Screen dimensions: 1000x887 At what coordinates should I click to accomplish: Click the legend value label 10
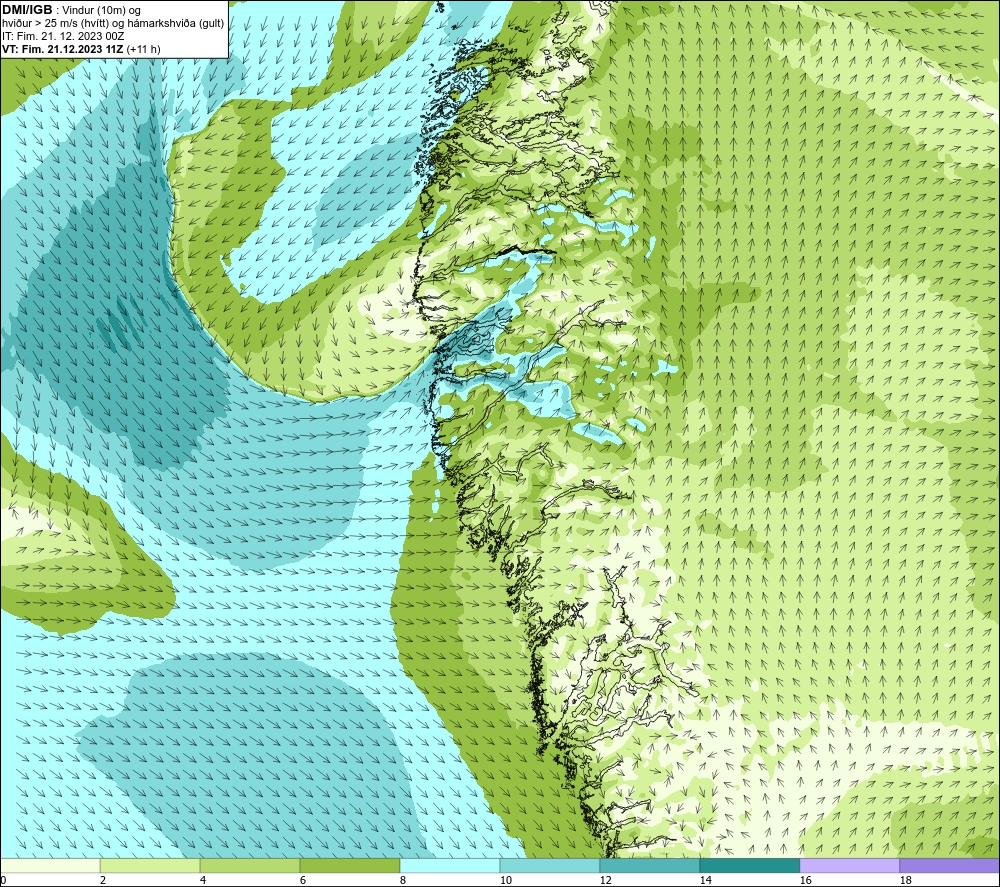[x=506, y=881]
